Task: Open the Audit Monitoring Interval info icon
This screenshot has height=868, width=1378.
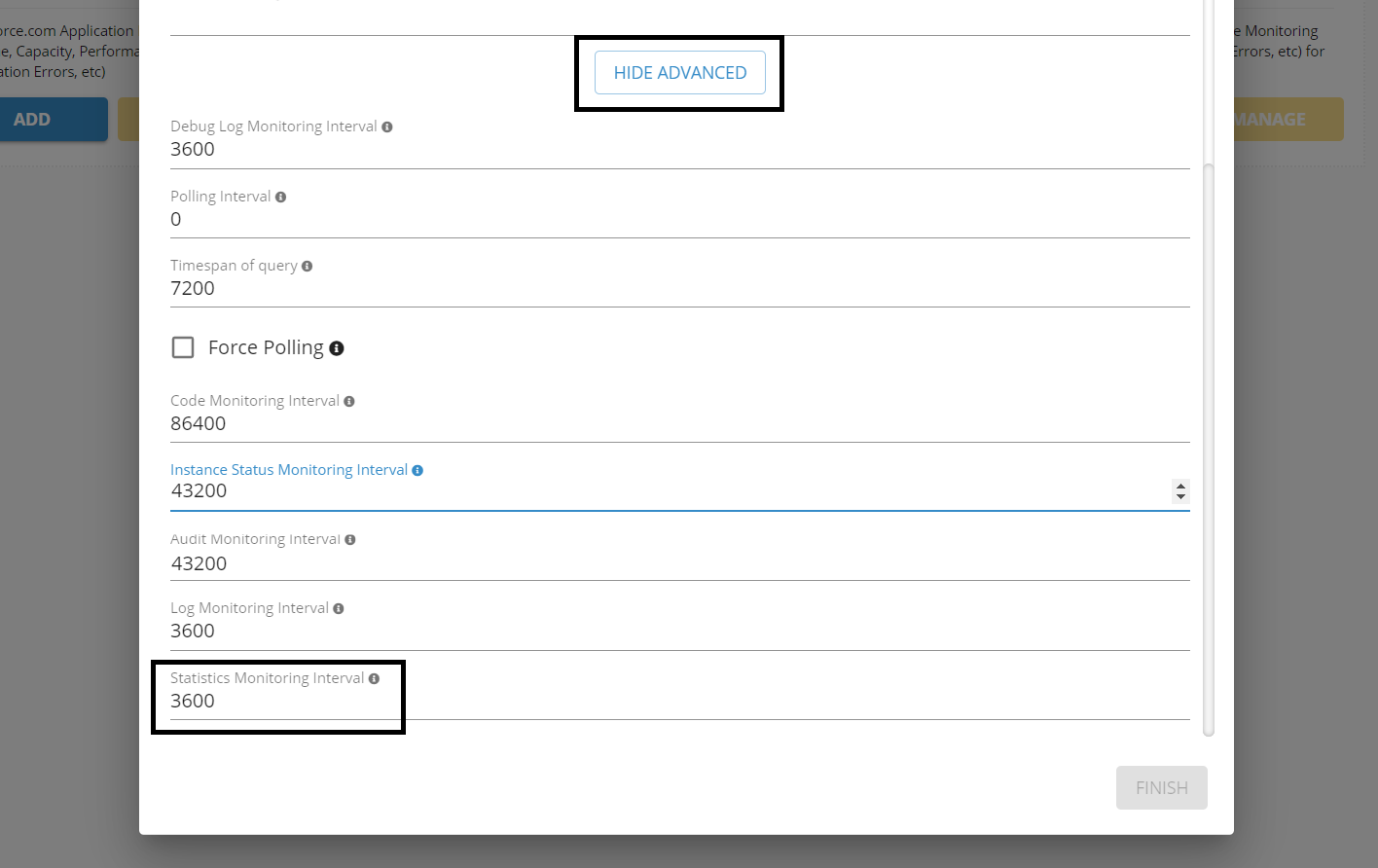Action: click(349, 538)
